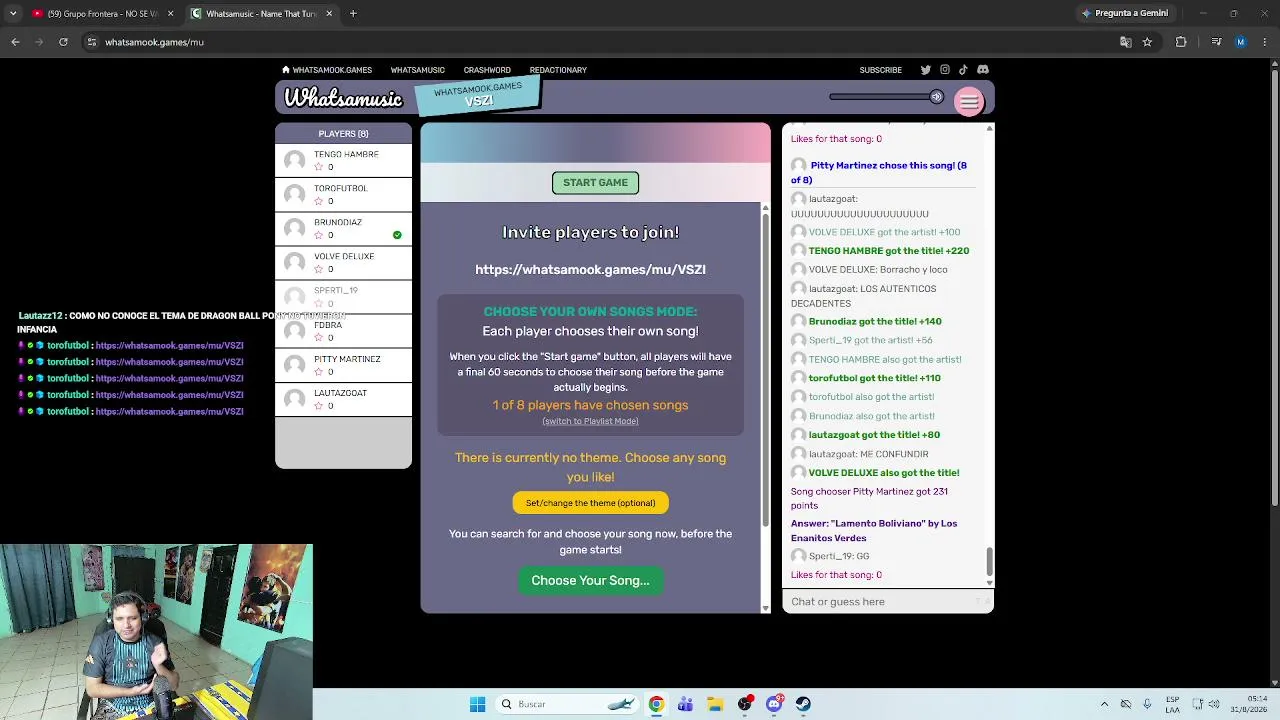Open CRASHWORD in the top navigation

tap(487, 70)
